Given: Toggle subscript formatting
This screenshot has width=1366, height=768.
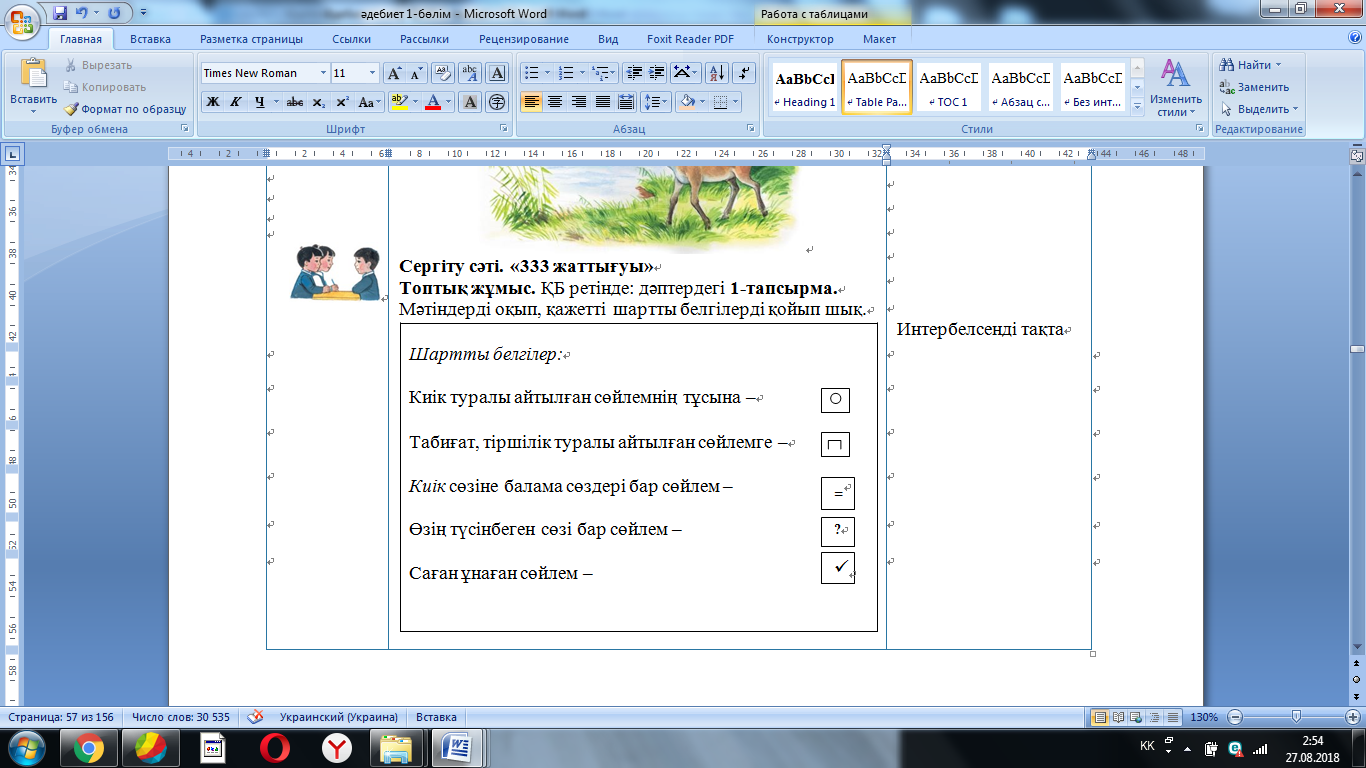Looking at the screenshot, I should [319, 102].
